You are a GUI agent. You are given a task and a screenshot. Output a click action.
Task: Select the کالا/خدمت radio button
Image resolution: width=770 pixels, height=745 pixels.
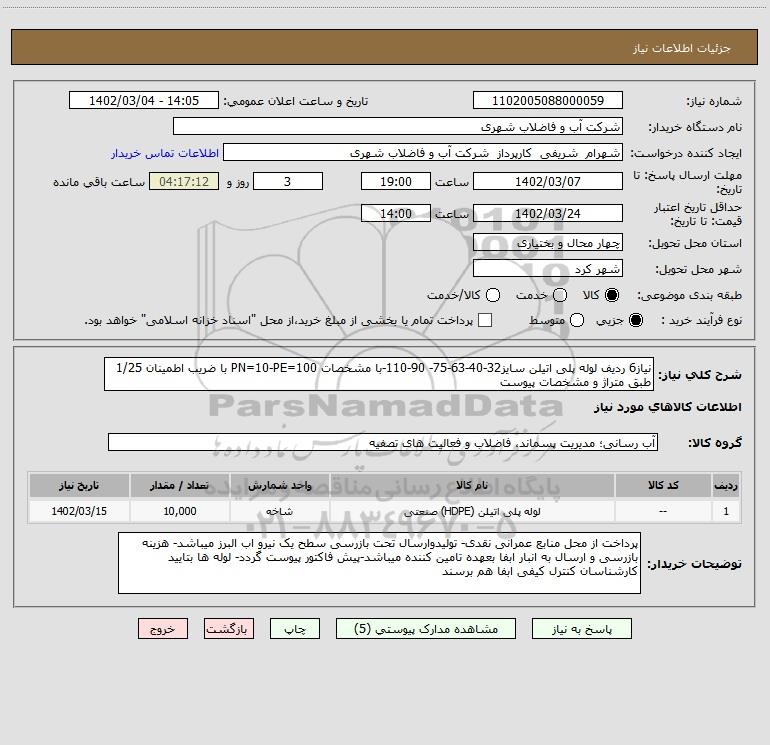493,295
